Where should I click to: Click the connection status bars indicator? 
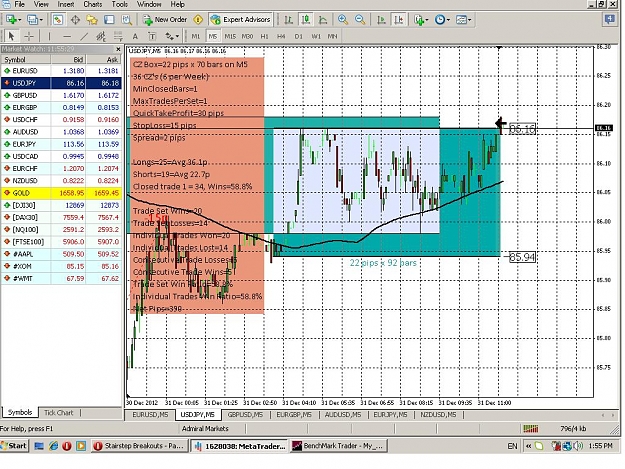click(531, 429)
